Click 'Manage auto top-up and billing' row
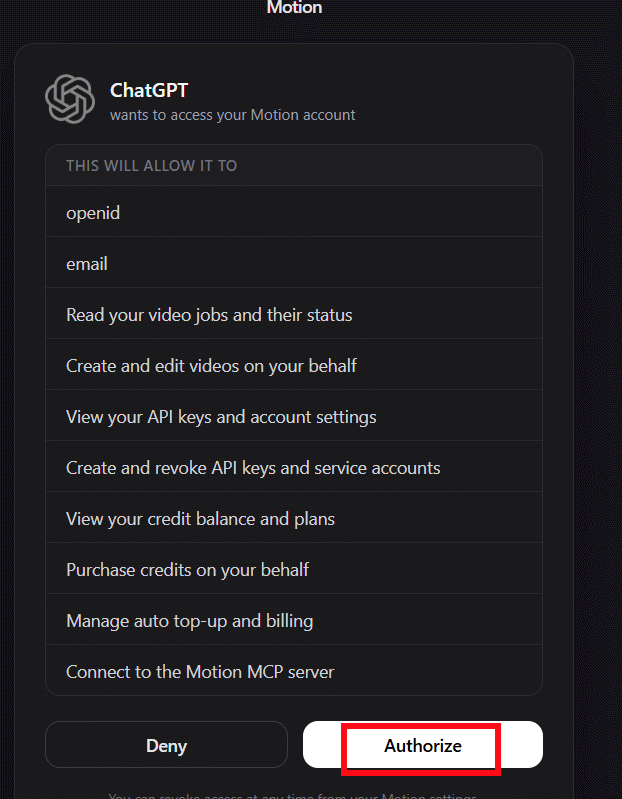 click(294, 619)
